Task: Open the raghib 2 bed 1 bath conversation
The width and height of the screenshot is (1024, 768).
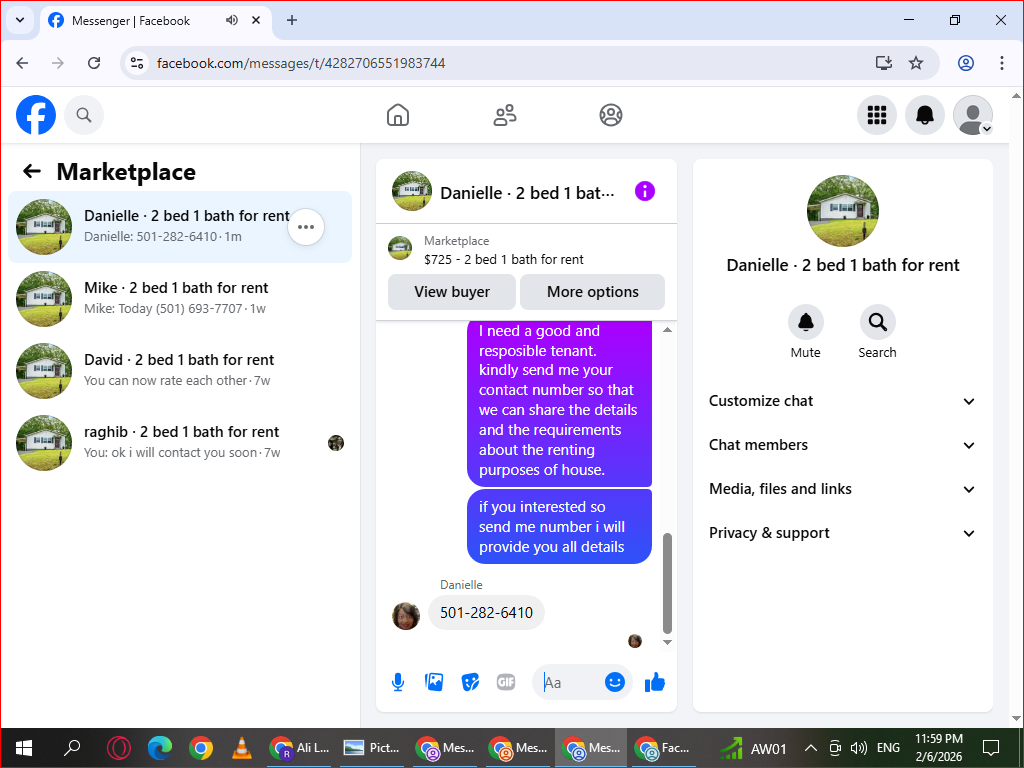Action: tap(180, 443)
